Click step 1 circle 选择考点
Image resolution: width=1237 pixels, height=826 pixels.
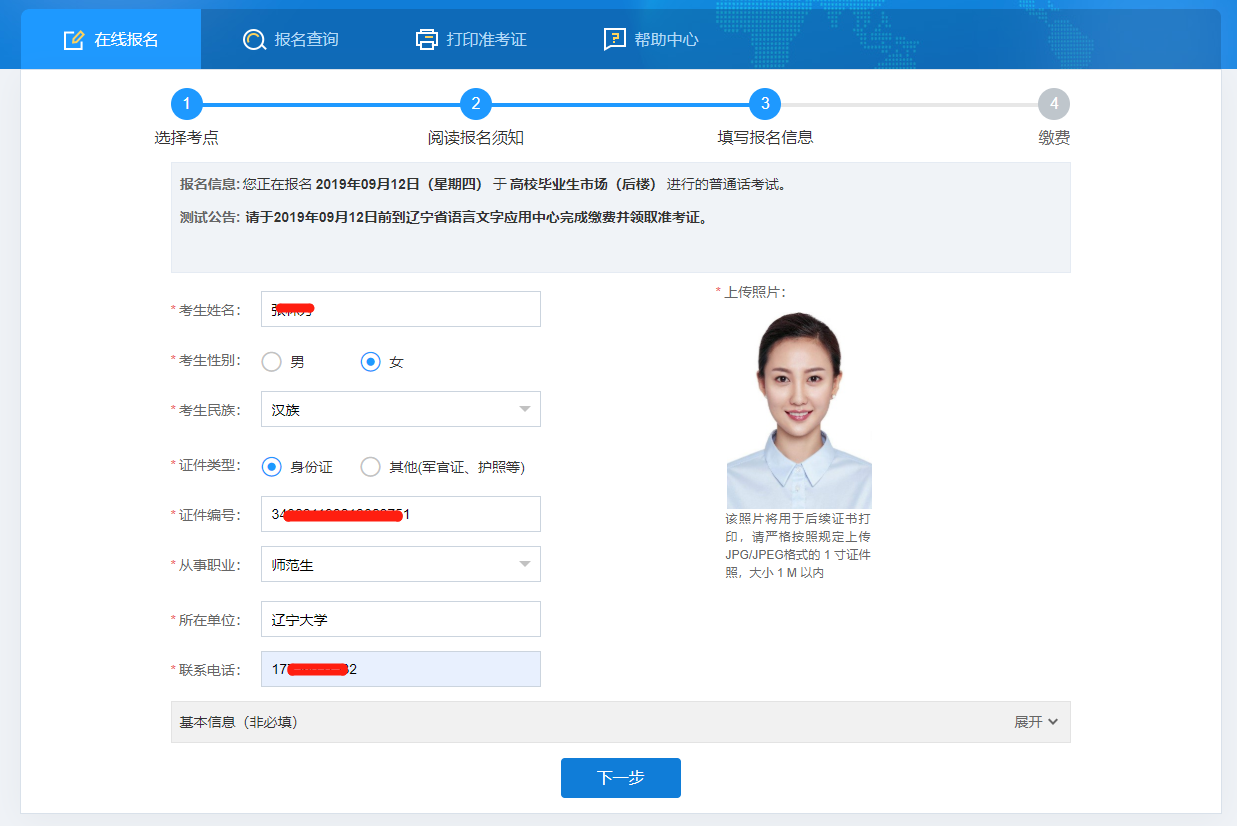[187, 104]
